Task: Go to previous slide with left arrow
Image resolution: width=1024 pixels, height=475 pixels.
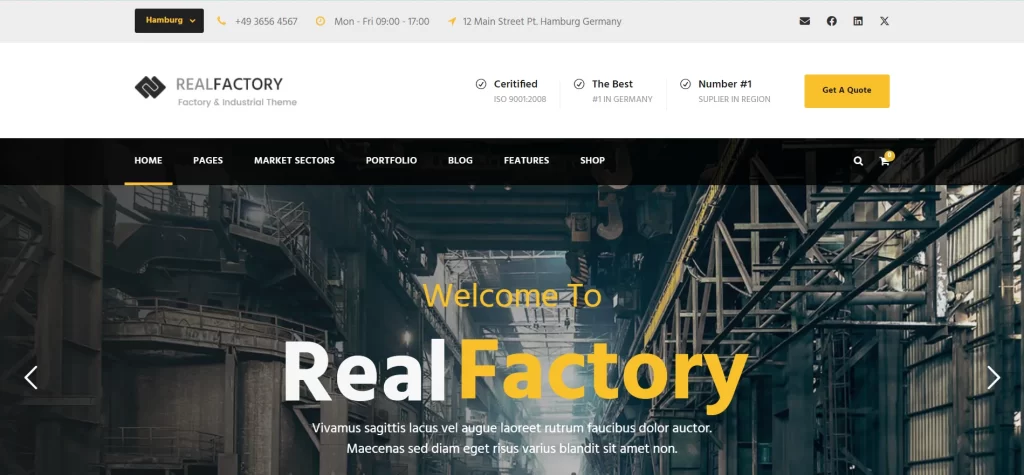Action: [31, 377]
